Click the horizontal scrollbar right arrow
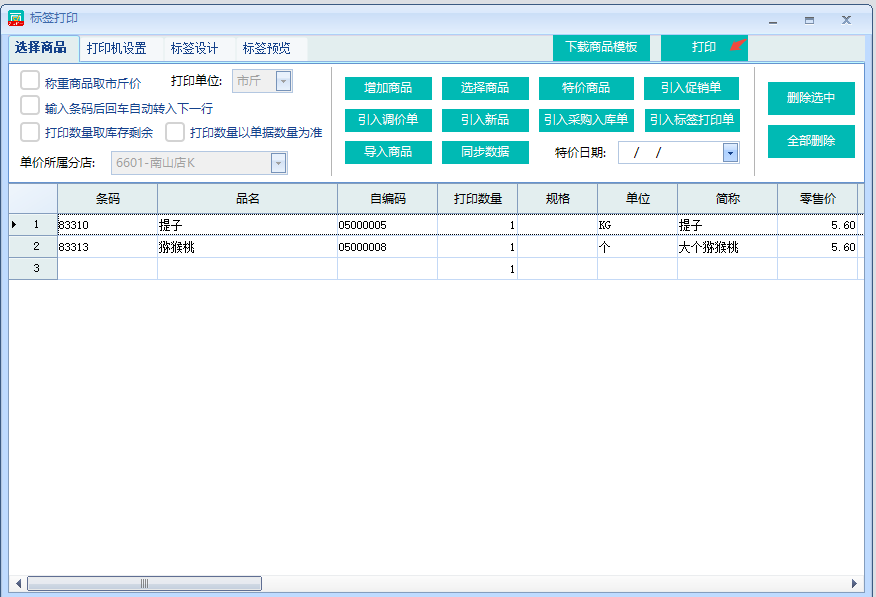 [x=854, y=584]
